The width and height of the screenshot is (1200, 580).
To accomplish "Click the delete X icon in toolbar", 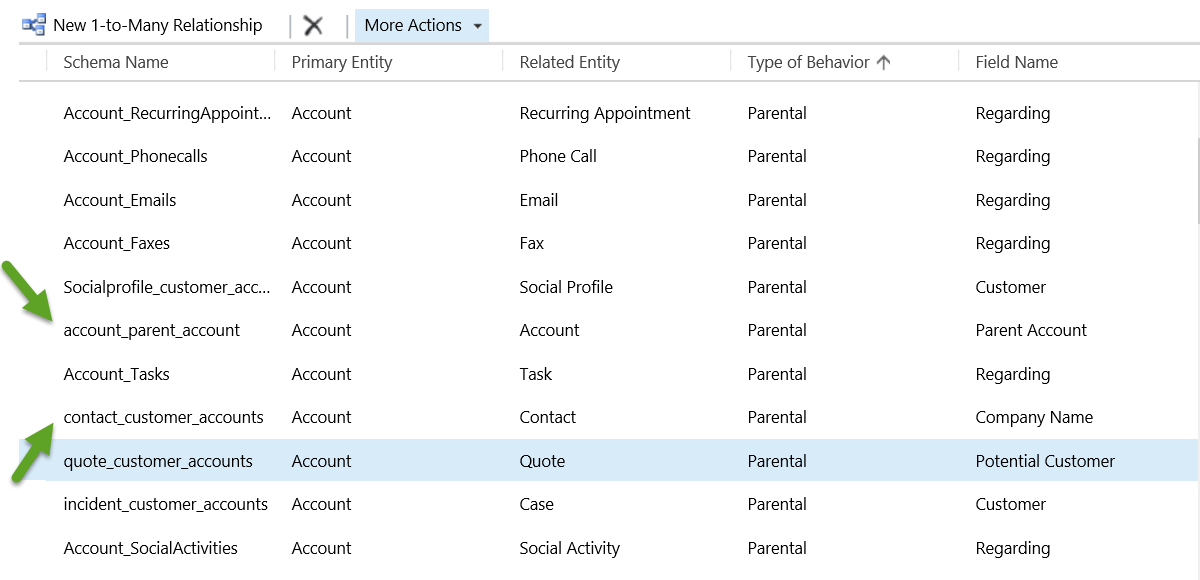I will click(x=313, y=26).
